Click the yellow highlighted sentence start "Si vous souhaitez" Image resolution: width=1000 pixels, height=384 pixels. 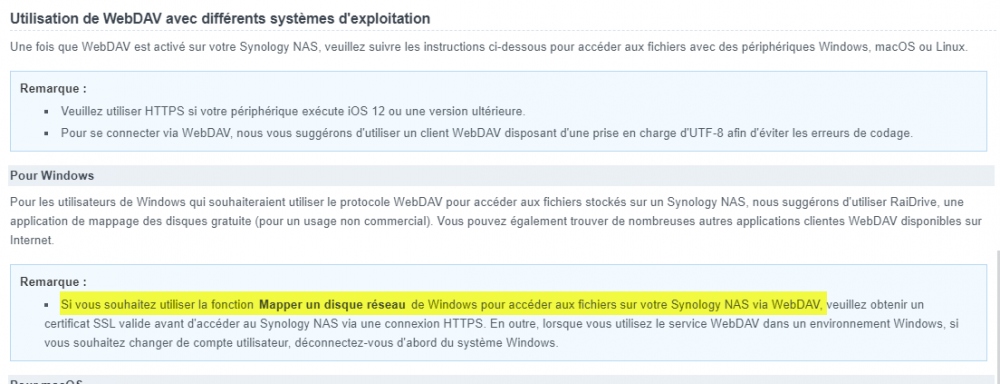click(x=101, y=304)
